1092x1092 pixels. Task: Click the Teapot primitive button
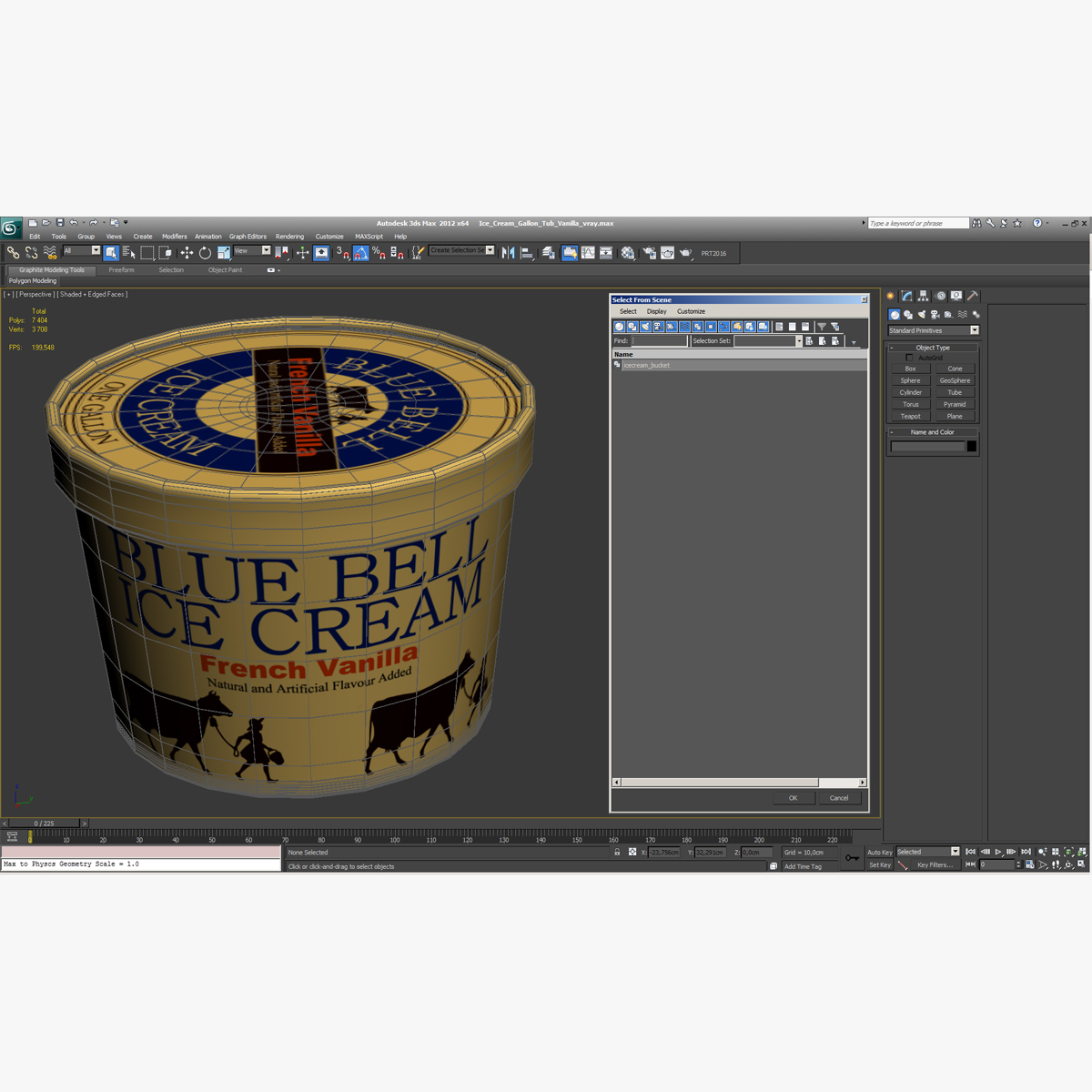click(910, 416)
